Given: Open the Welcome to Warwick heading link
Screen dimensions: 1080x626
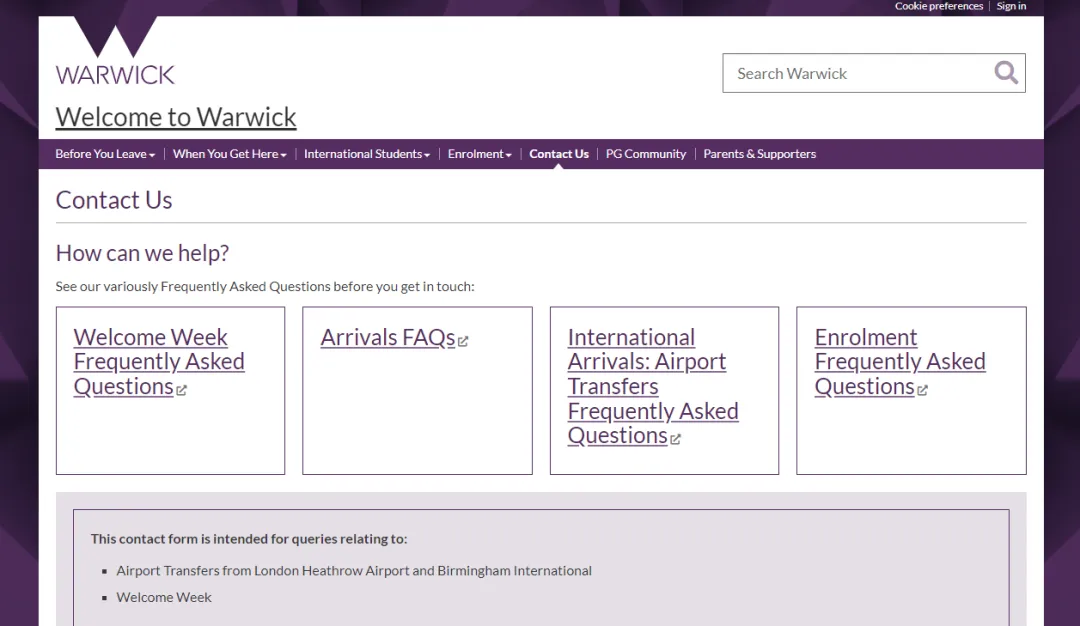Looking at the screenshot, I should pos(176,117).
